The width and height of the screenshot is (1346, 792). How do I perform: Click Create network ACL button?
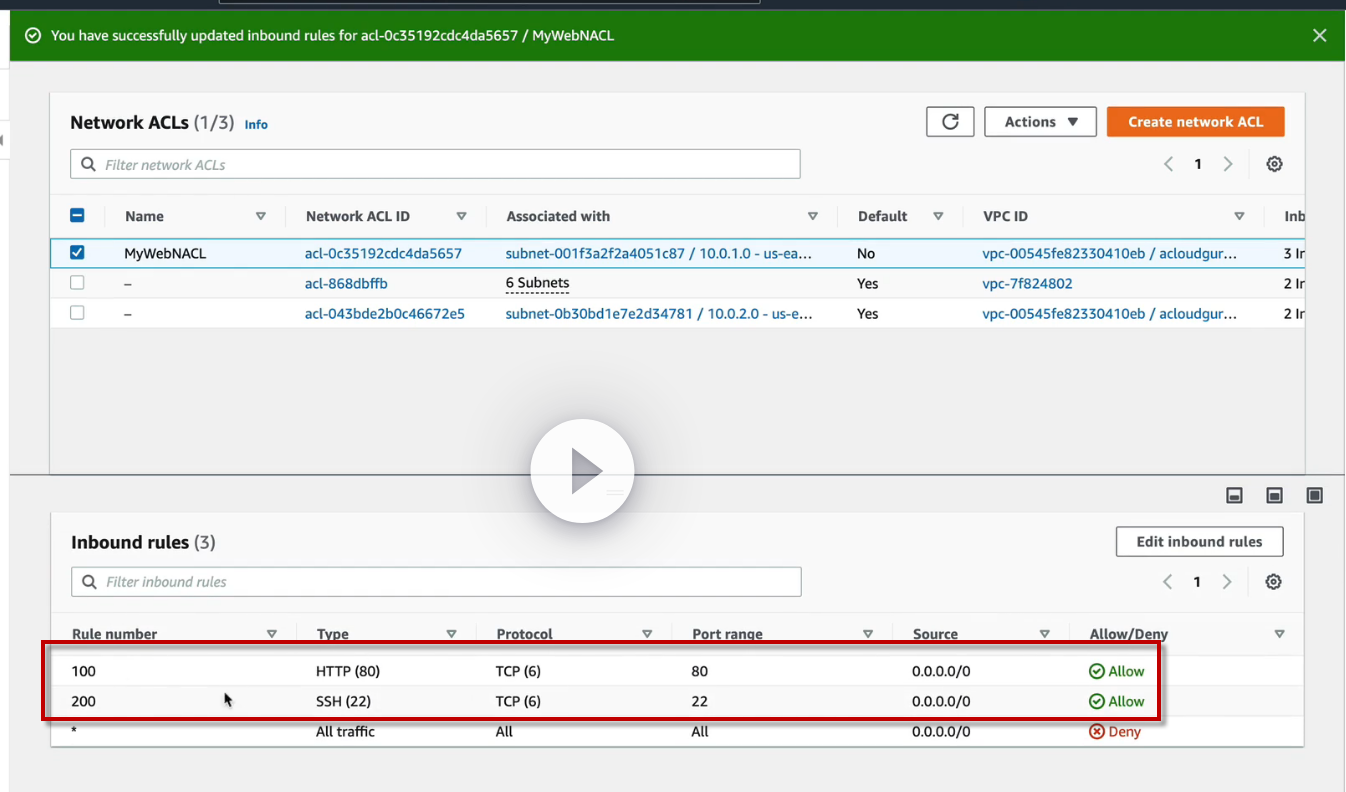point(1195,122)
